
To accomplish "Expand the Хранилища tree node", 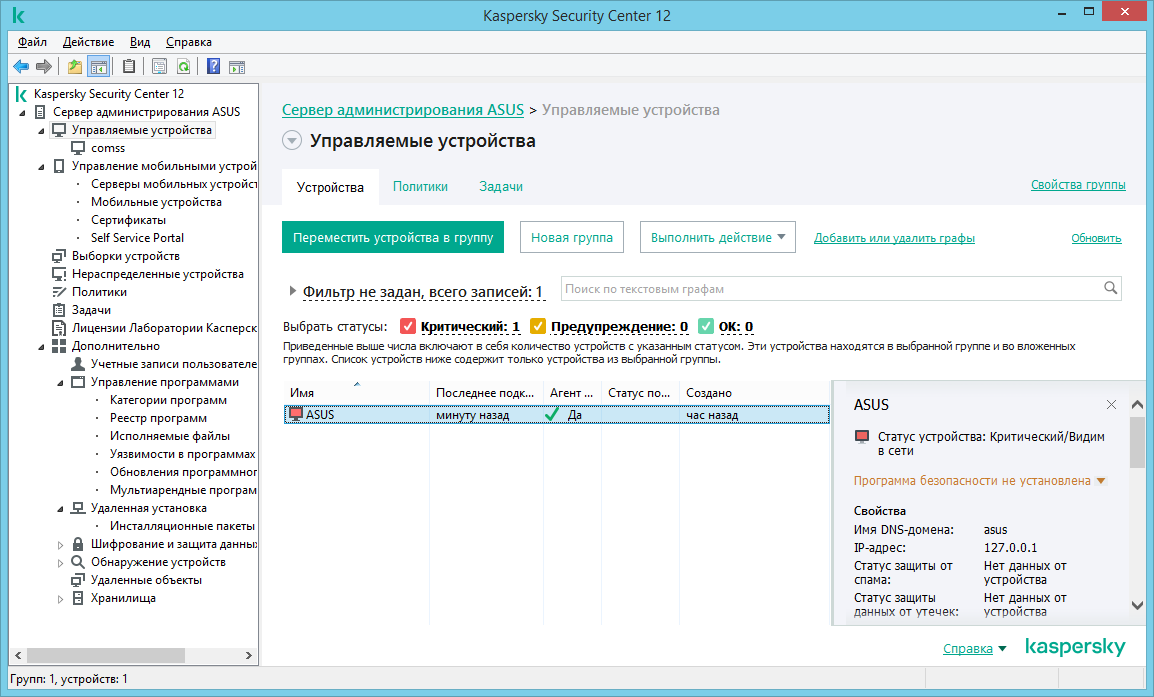I will [60, 599].
